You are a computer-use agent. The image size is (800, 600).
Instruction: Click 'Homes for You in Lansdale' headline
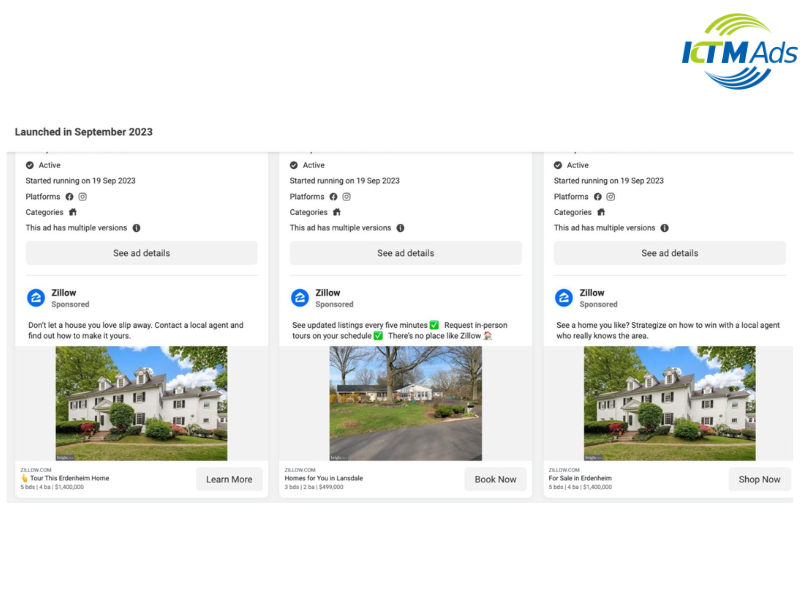pyautogui.click(x=323, y=479)
